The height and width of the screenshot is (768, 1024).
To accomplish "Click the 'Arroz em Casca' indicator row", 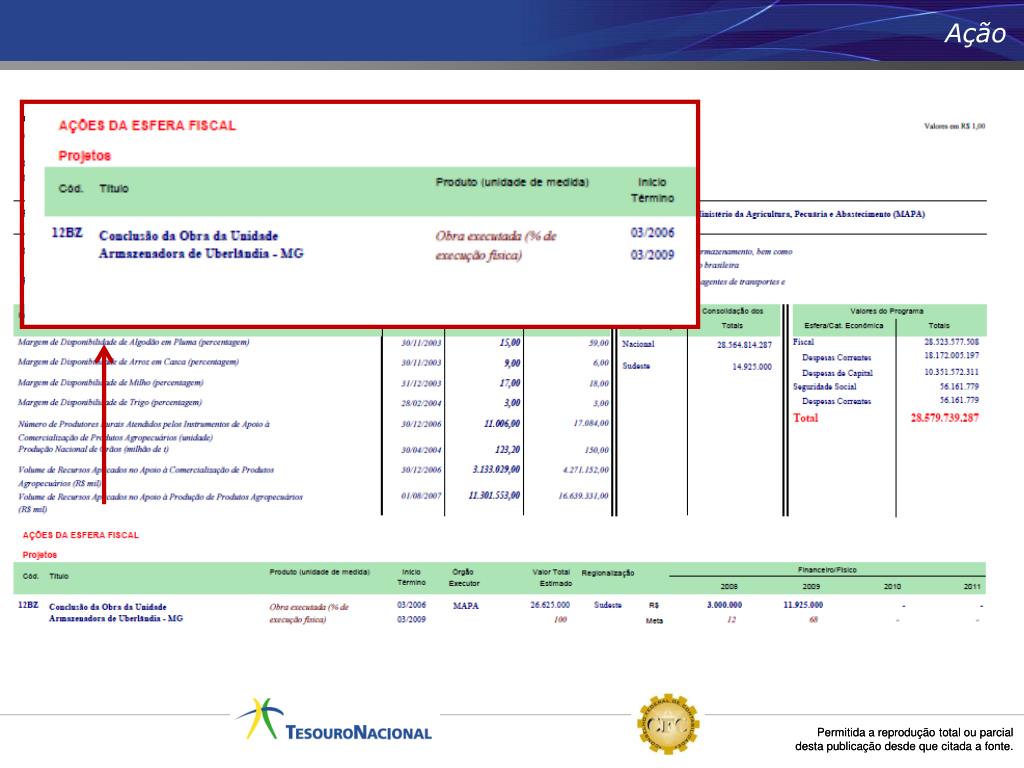I will click(128, 362).
